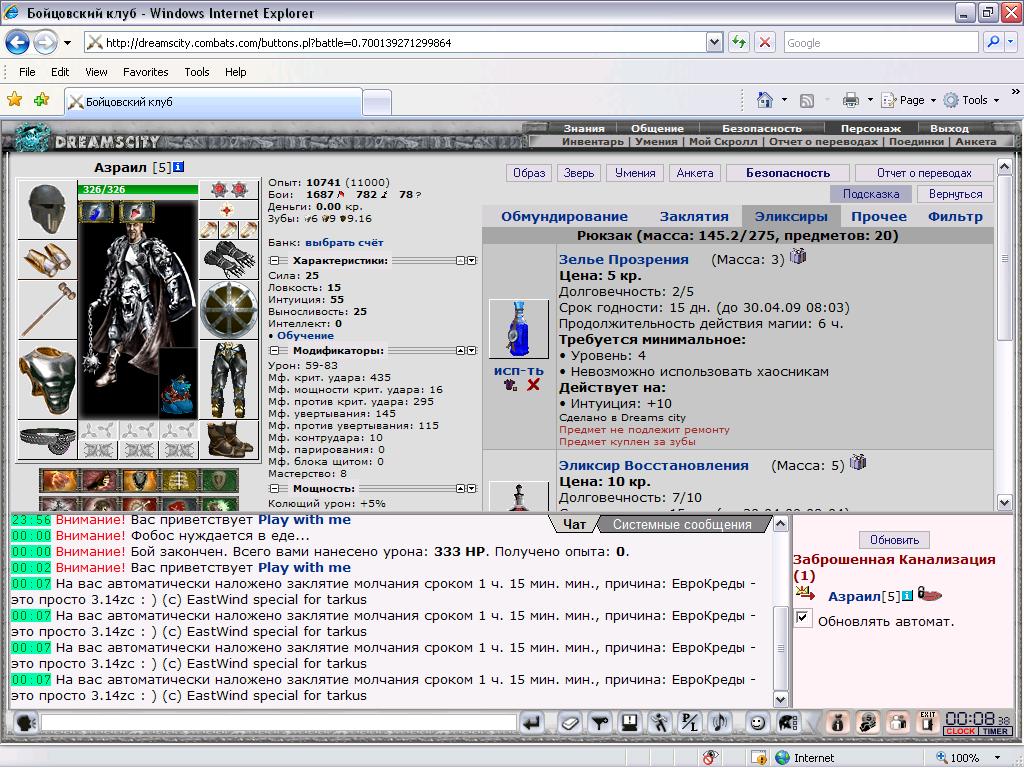
Task: Toggle the Обновлять автомат. checkbox
Action: click(803, 618)
